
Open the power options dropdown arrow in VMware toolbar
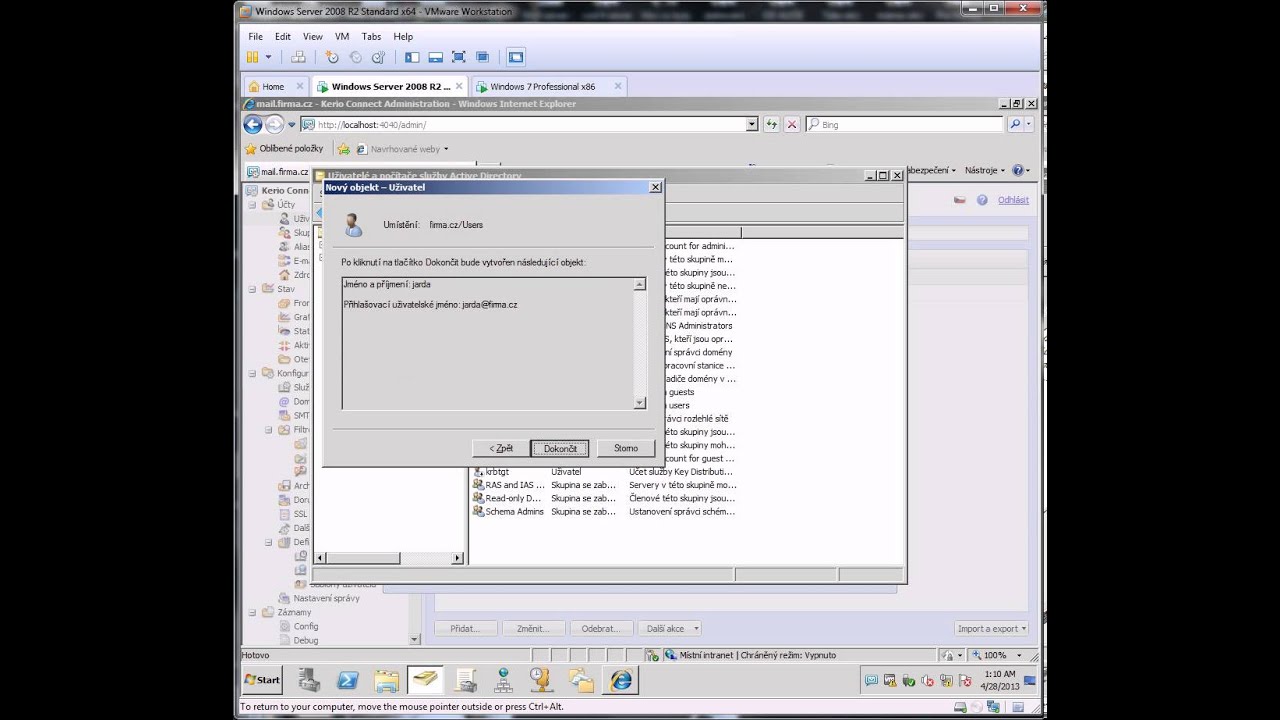pos(268,57)
